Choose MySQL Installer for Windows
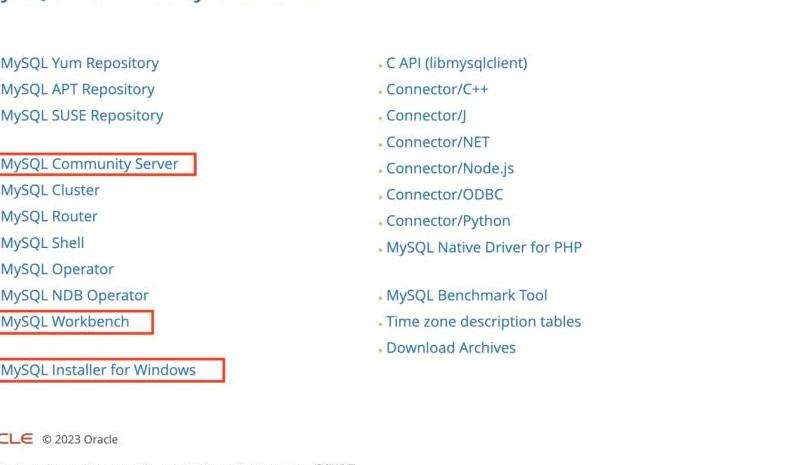This screenshot has height=465, width=800. pyautogui.click(x=98, y=370)
